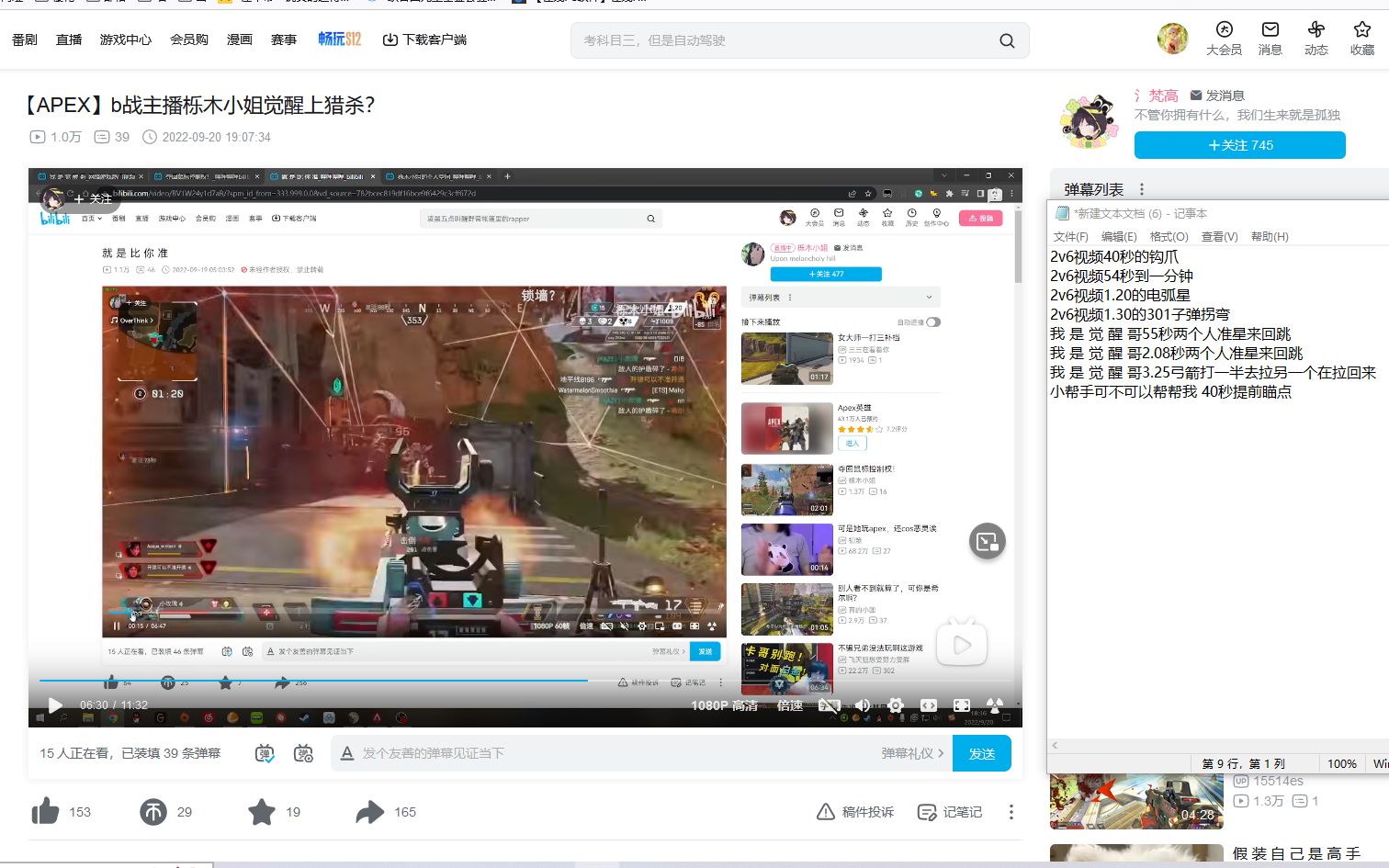Click Notepad 100% zoom status entry
The height and width of the screenshot is (868, 1389).
[x=1341, y=763]
